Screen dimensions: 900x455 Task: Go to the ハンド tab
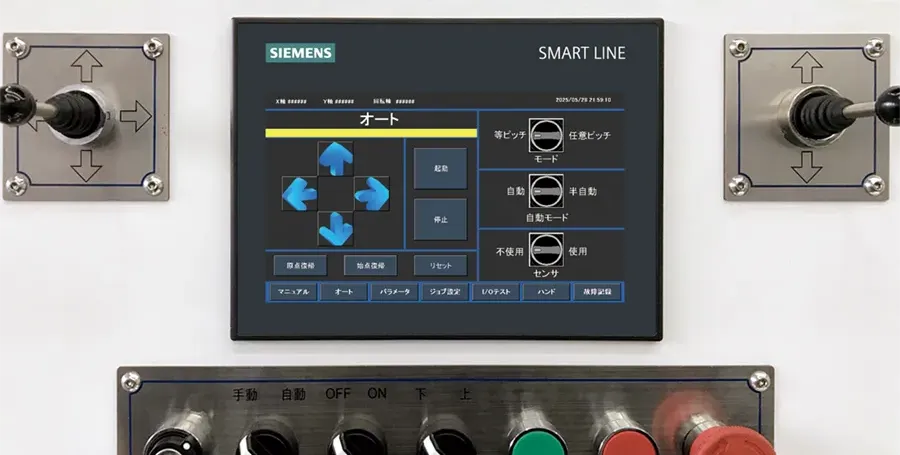point(546,292)
